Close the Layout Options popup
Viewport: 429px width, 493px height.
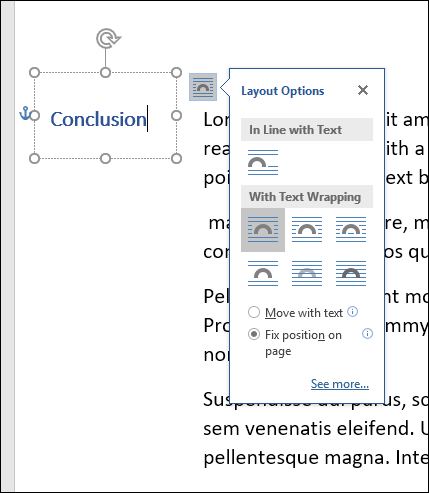pos(363,90)
